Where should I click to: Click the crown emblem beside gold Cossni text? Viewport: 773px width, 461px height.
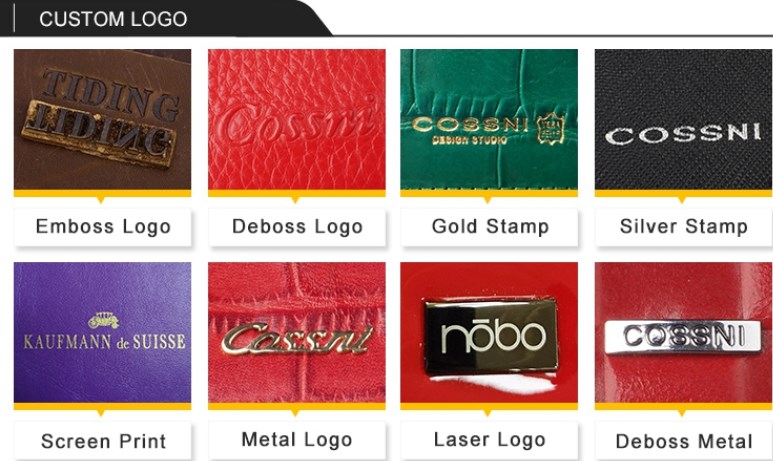pos(550,129)
